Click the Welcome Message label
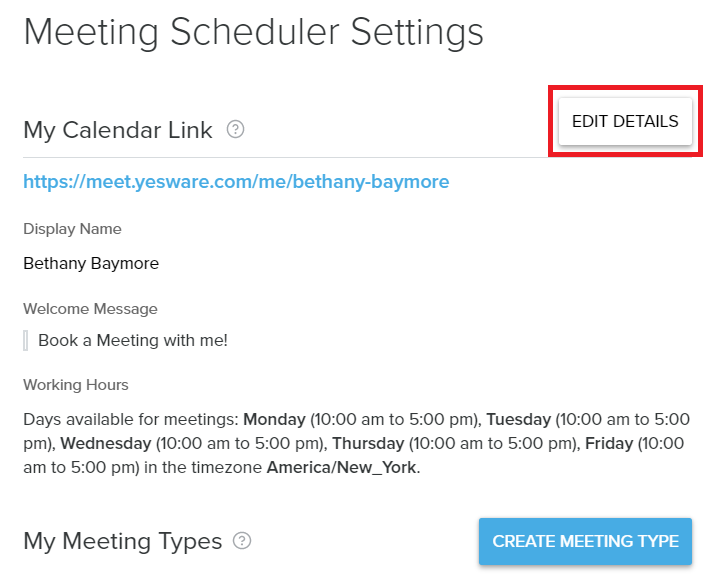 (90, 309)
